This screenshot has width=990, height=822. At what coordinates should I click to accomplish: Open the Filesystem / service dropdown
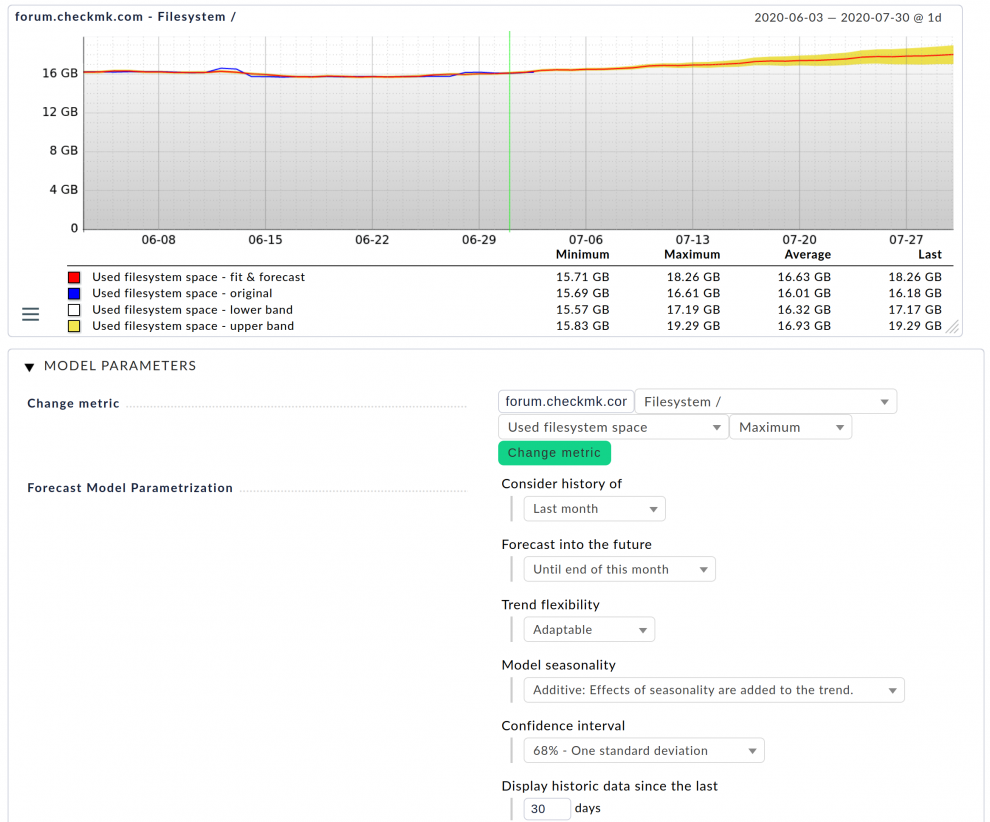tap(766, 402)
